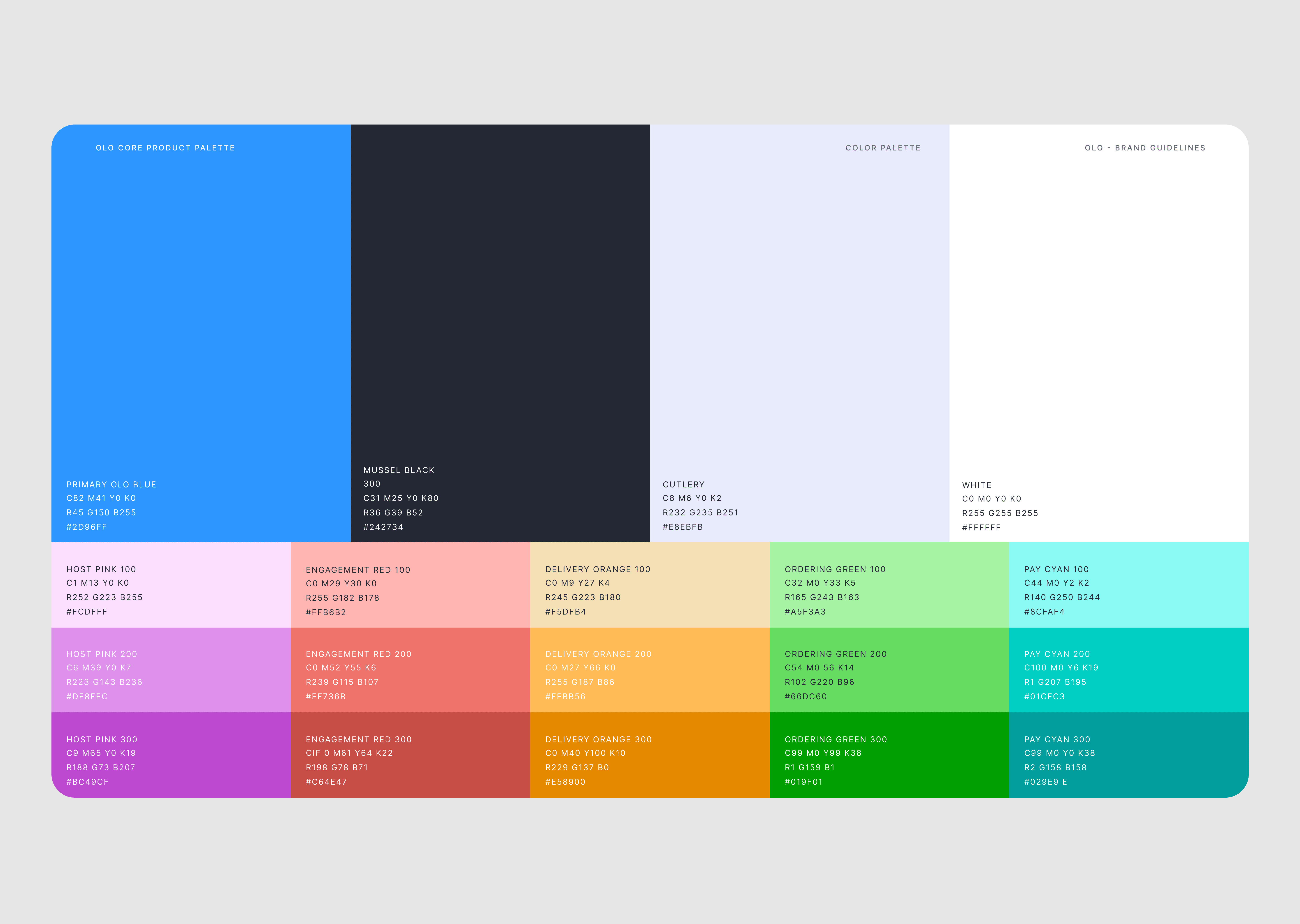Click the #E8EBFB hex value label
The height and width of the screenshot is (924, 1300).
point(682,527)
